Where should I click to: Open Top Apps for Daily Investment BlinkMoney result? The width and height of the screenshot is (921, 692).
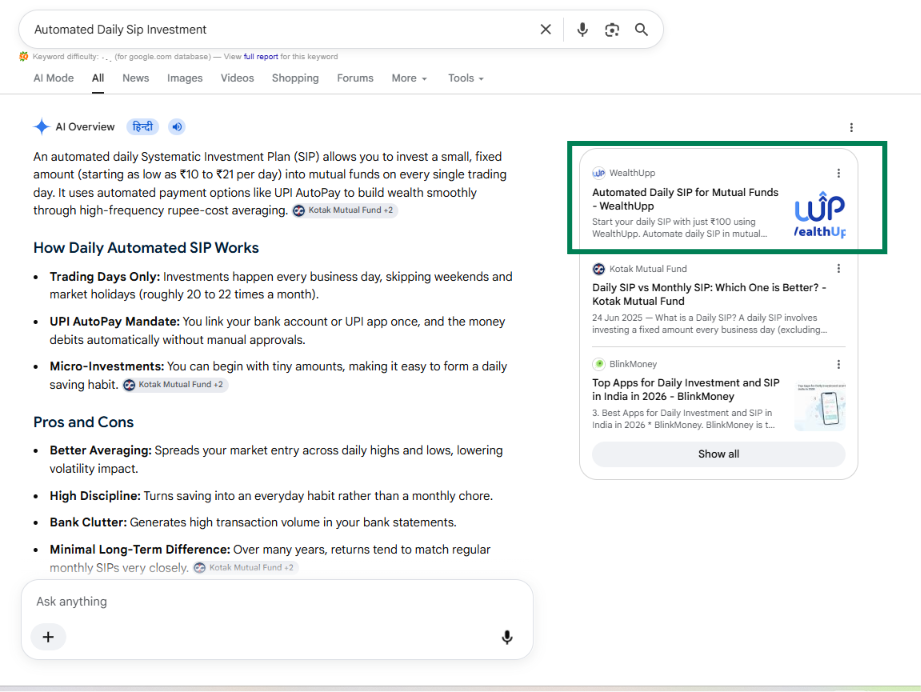685,389
